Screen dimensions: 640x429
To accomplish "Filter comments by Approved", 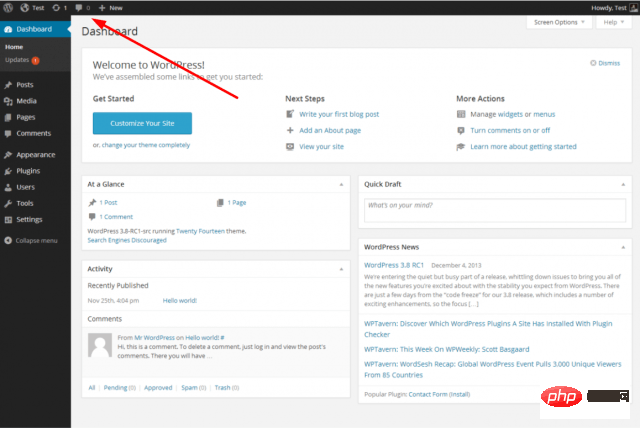I will (x=158, y=387).
